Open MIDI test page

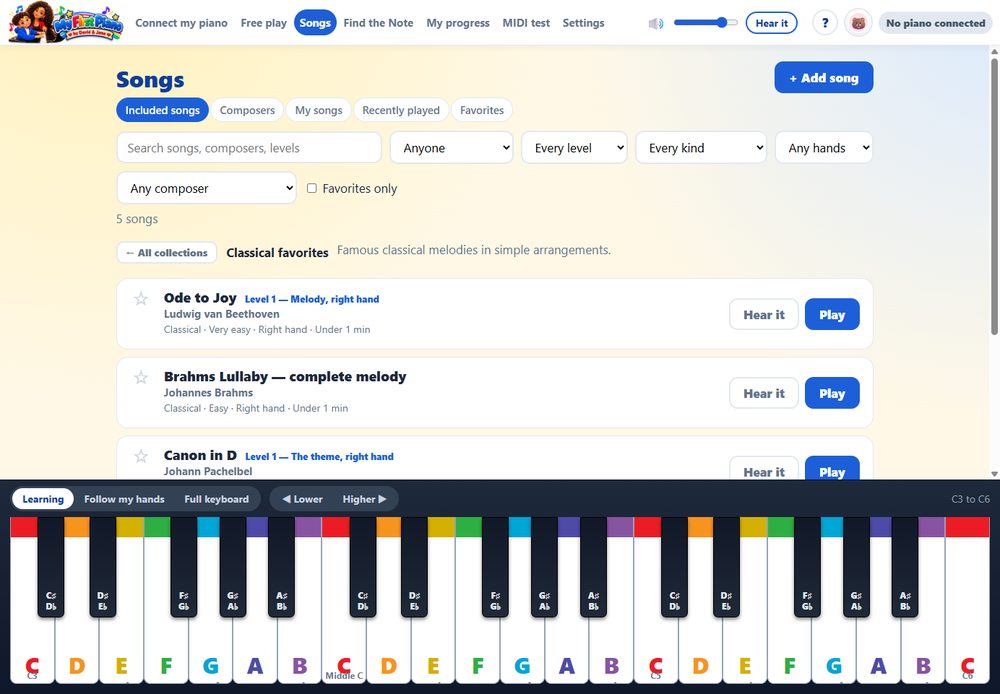tap(526, 23)
